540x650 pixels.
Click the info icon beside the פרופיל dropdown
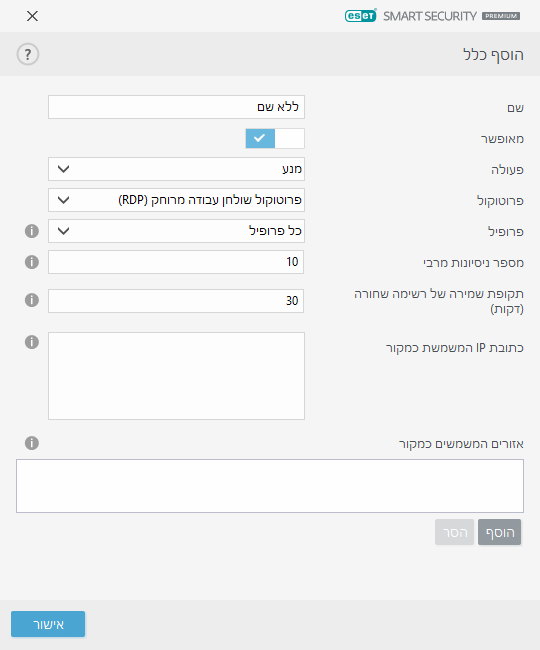32,231
